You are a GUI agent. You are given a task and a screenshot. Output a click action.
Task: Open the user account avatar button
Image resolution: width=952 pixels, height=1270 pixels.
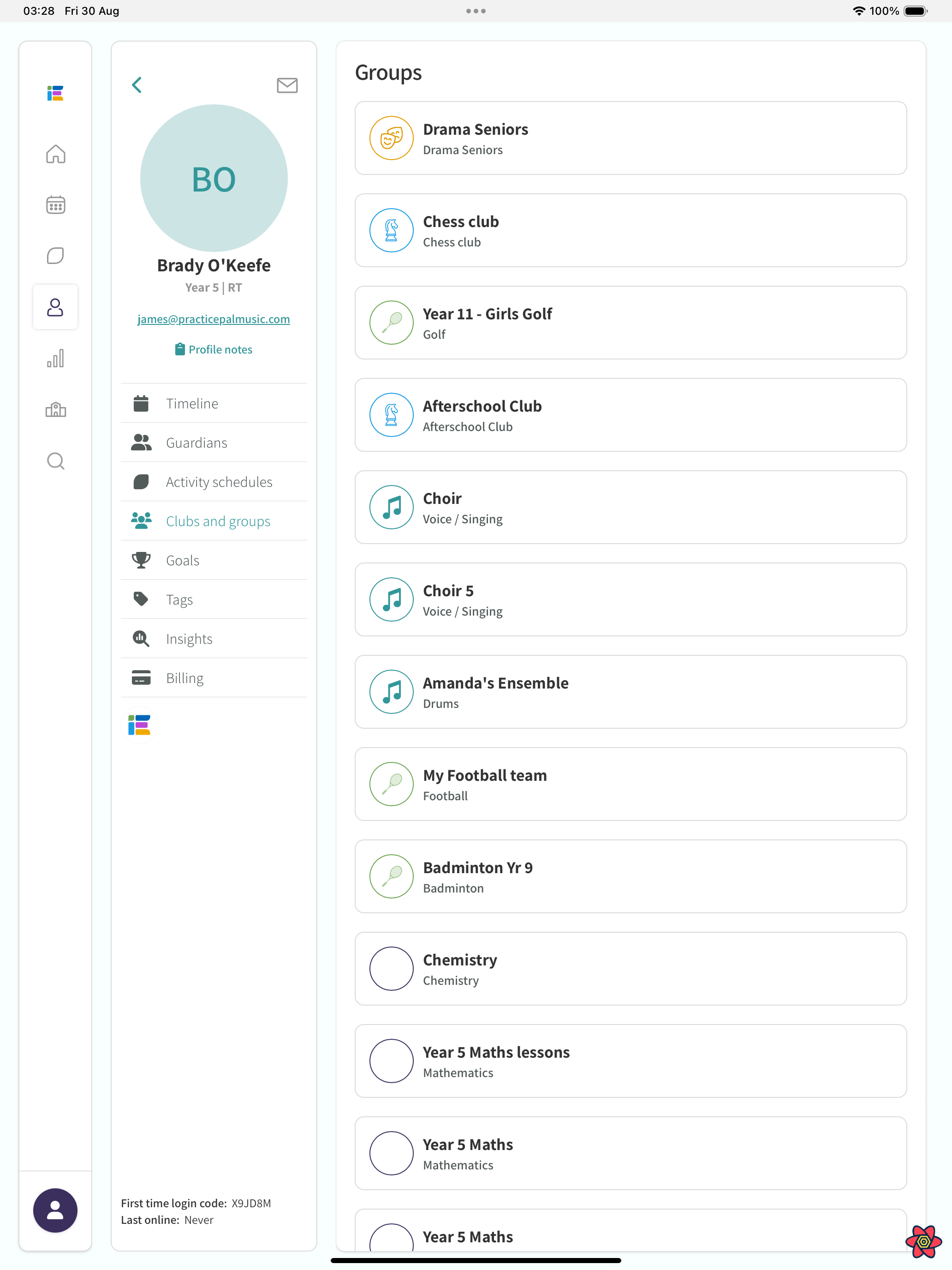[x=55, y=1210]
